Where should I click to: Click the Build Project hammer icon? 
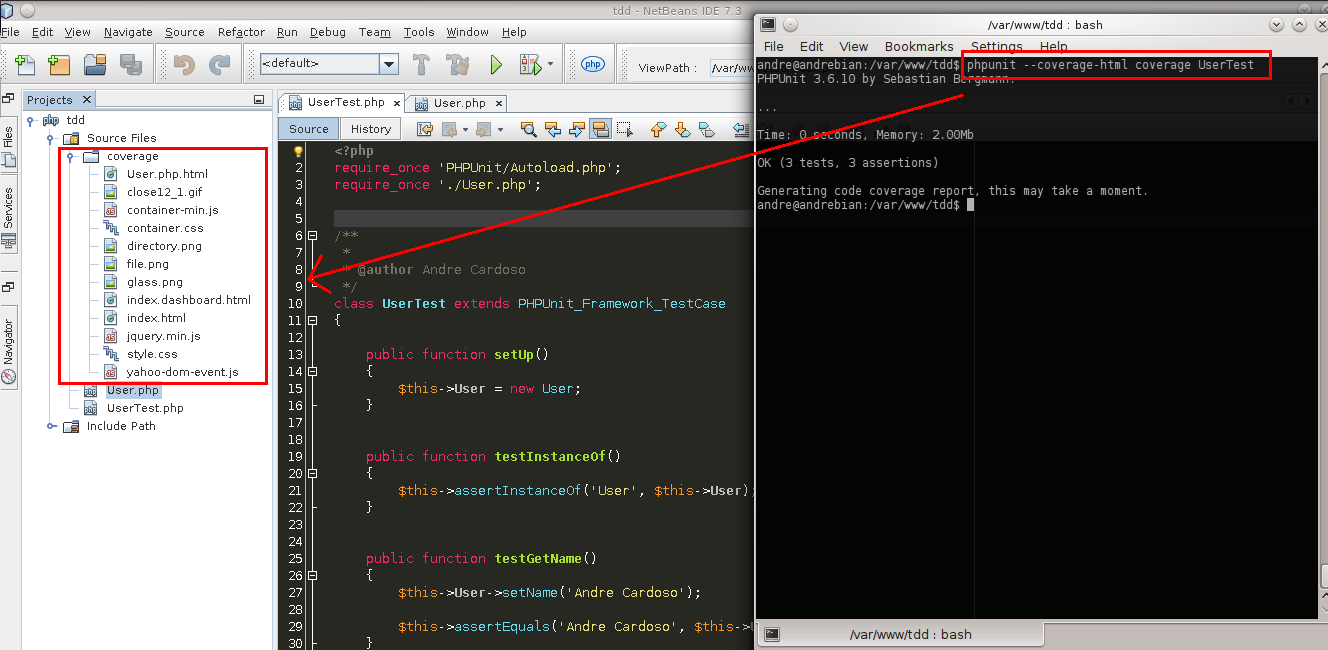422,65
